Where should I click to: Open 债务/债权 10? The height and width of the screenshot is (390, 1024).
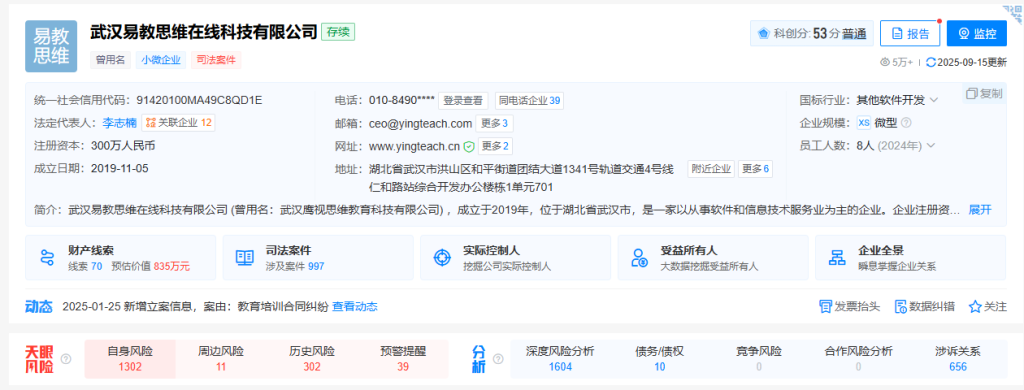tap(660, 359)
